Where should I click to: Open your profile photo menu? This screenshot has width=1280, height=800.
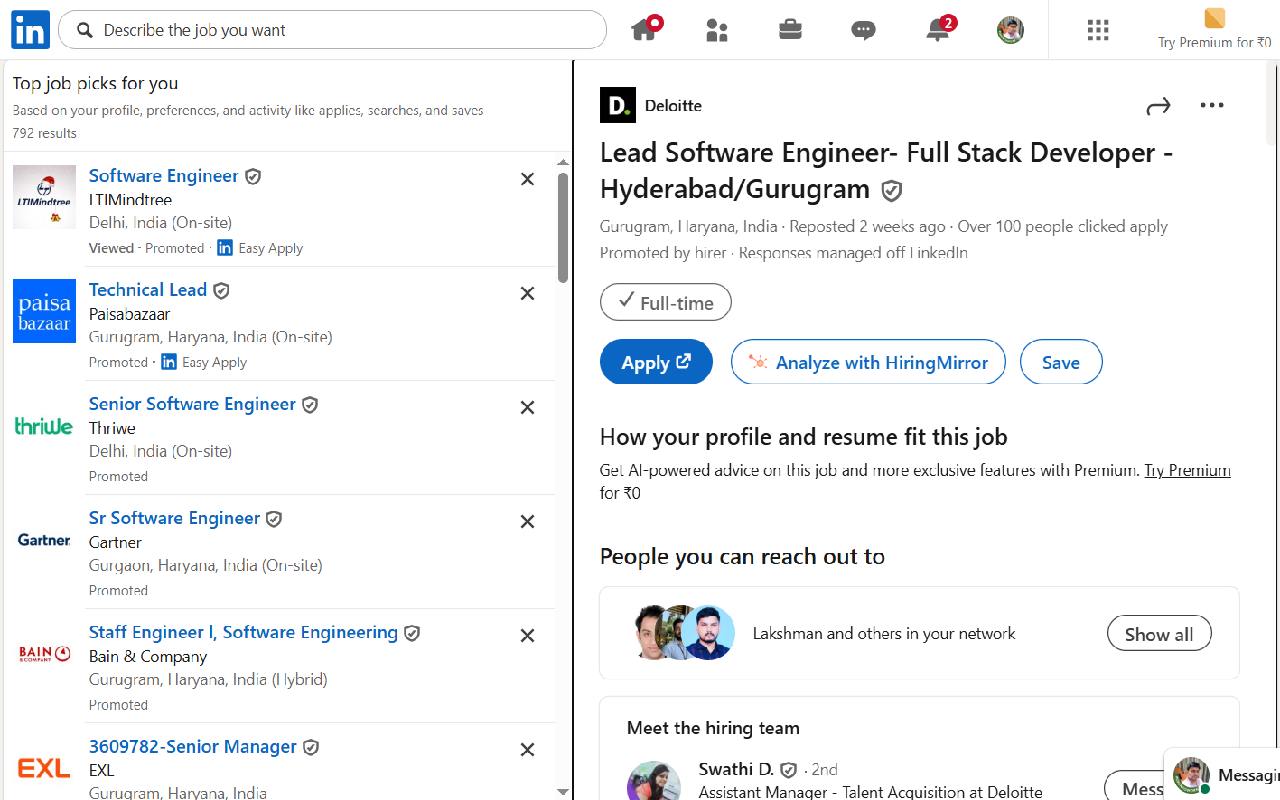click(x=1009, y=30)
